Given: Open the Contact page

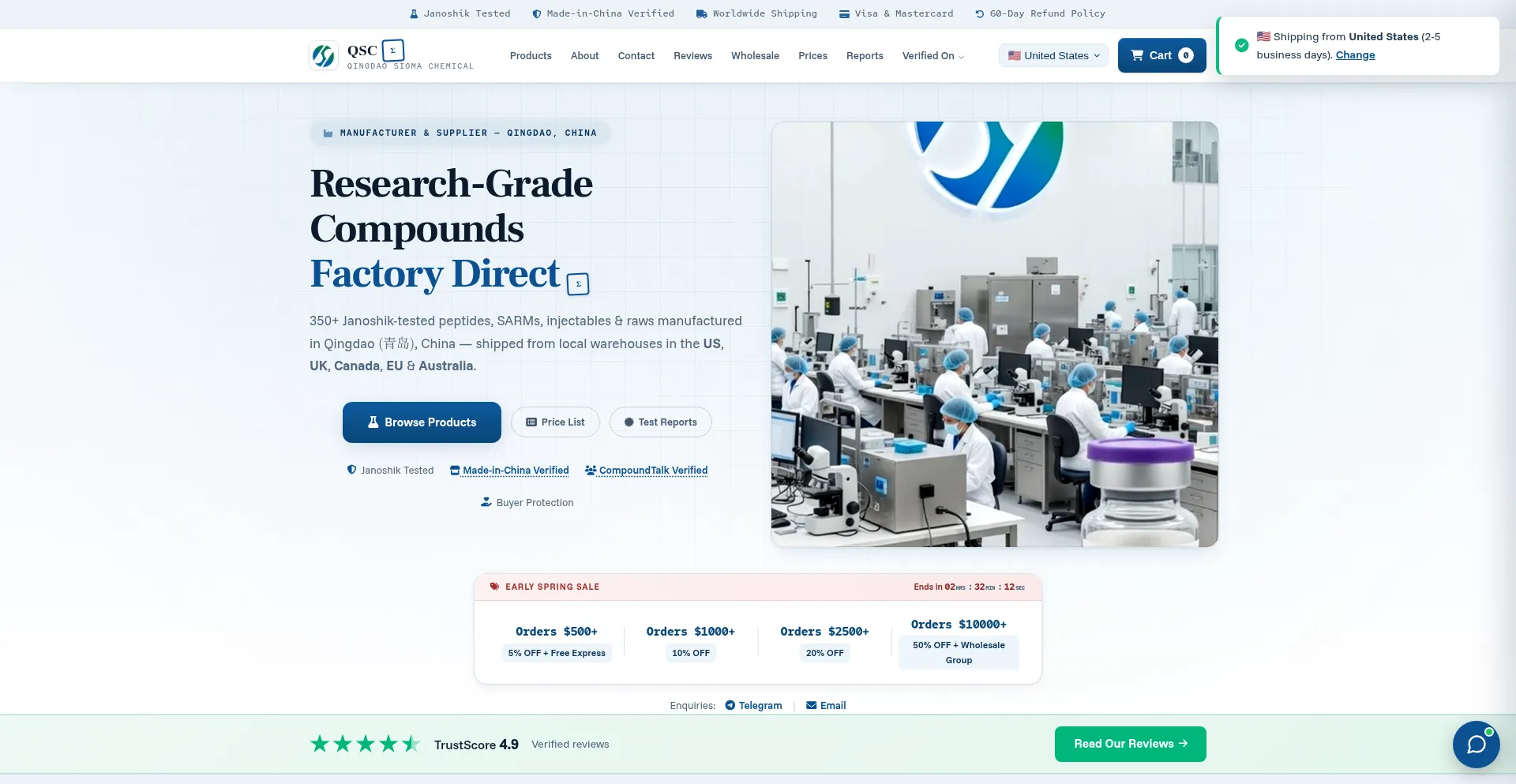Looking at the screenshot, I should tap(636, 55).
